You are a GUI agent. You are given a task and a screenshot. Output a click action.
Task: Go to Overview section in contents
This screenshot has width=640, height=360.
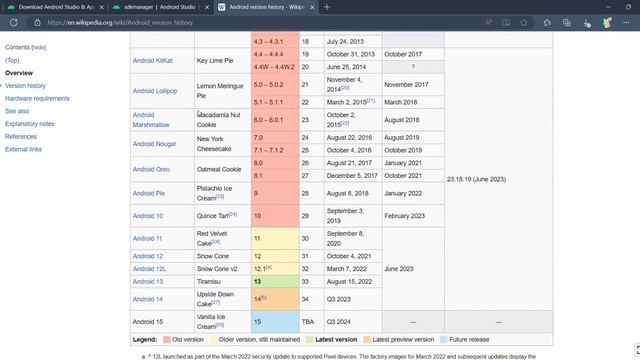click(x=19, y=73)
